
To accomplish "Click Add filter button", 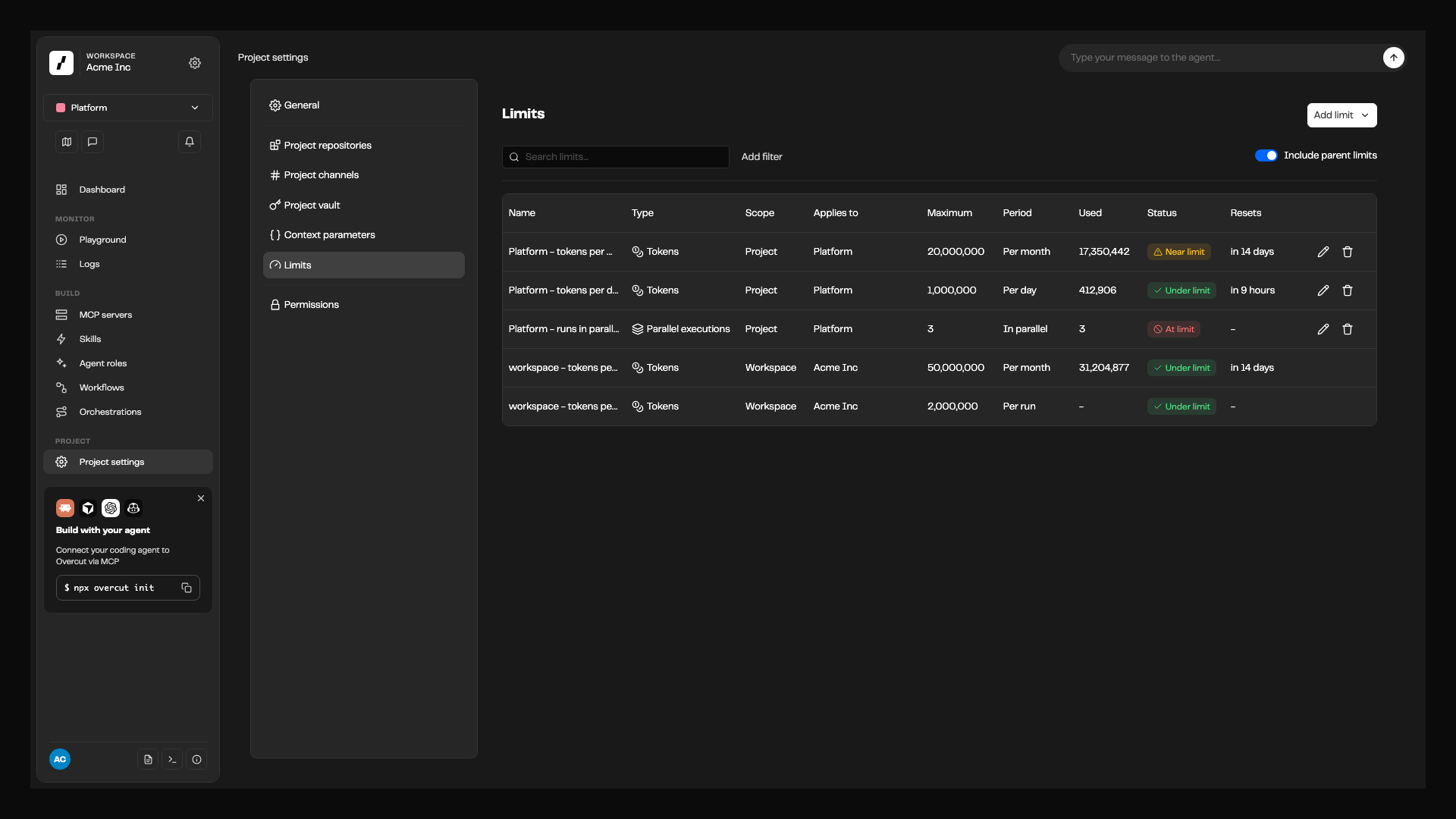I will 761,157.
